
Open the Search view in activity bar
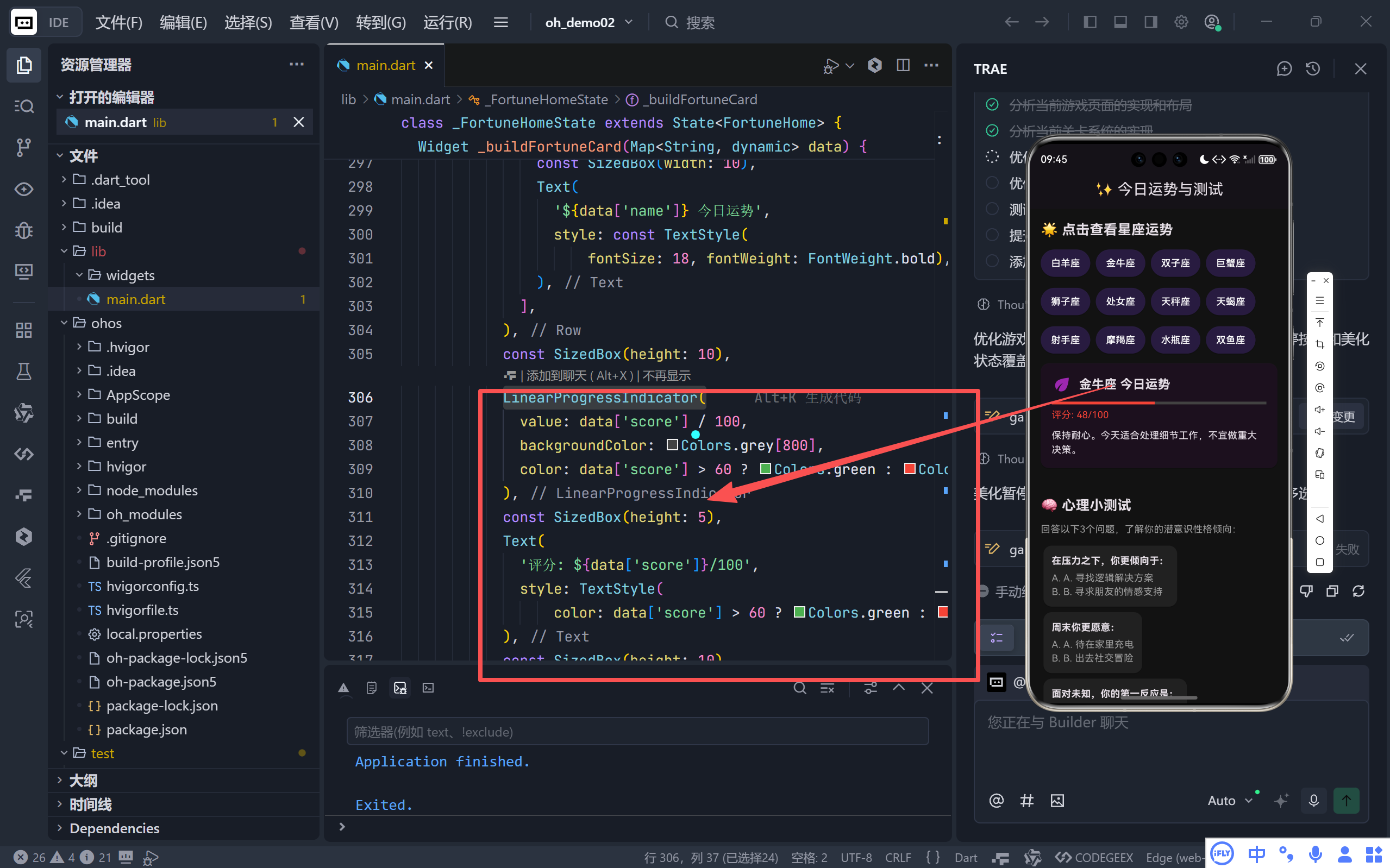coord(23,106)
